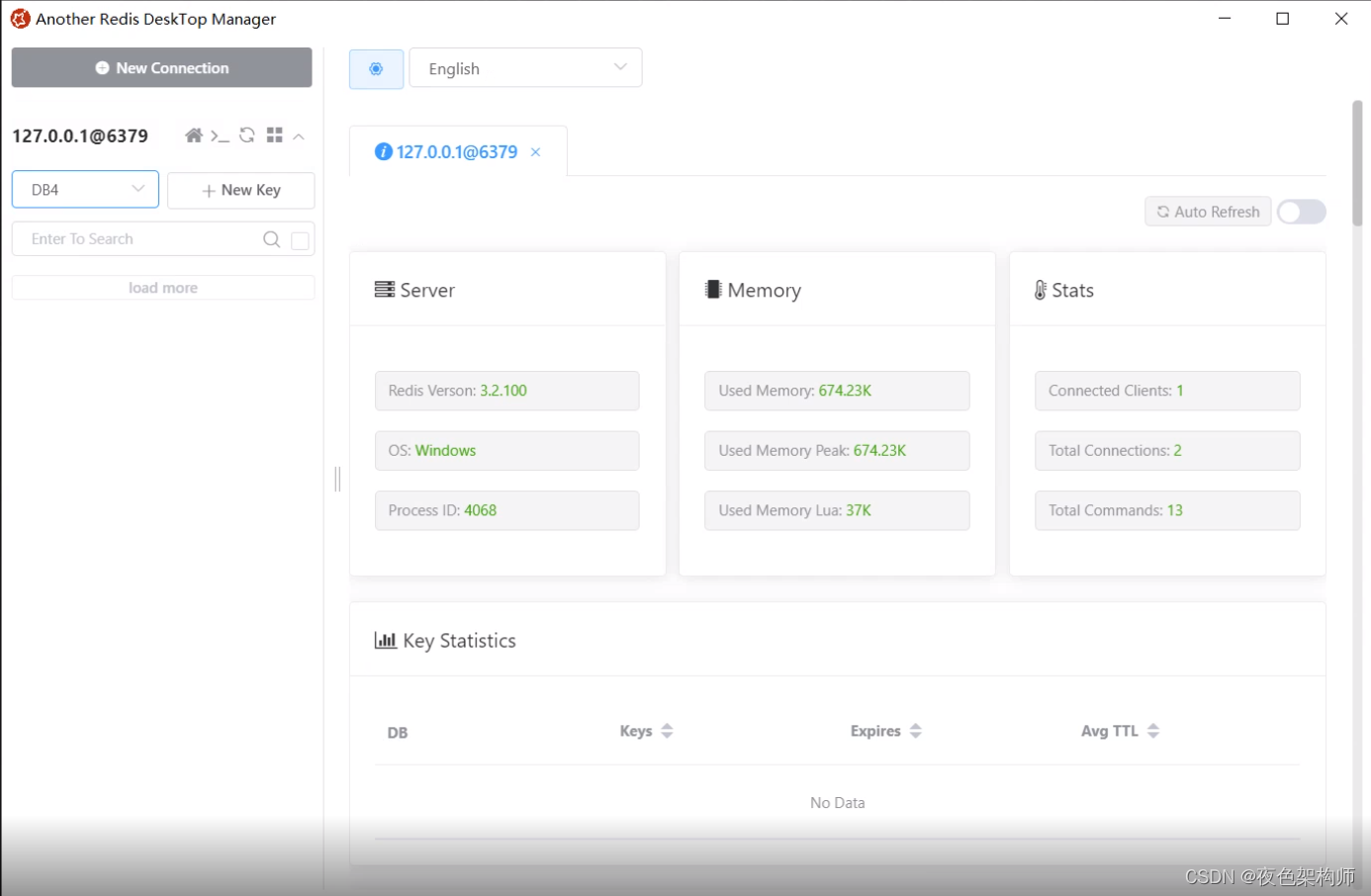The width and height of the screenshot is (1371, 896).
Task: Click the Stats thermometer icon
Action: coord(1041,290)
